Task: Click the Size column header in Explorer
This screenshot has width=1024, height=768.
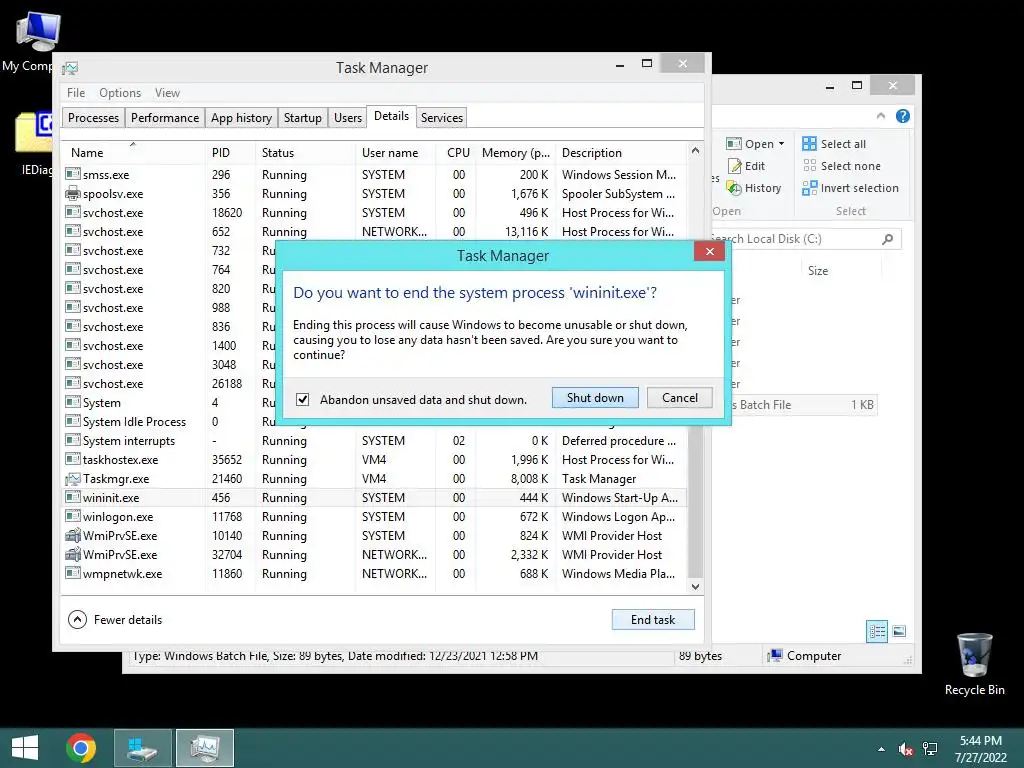Action: pos(818,270)
